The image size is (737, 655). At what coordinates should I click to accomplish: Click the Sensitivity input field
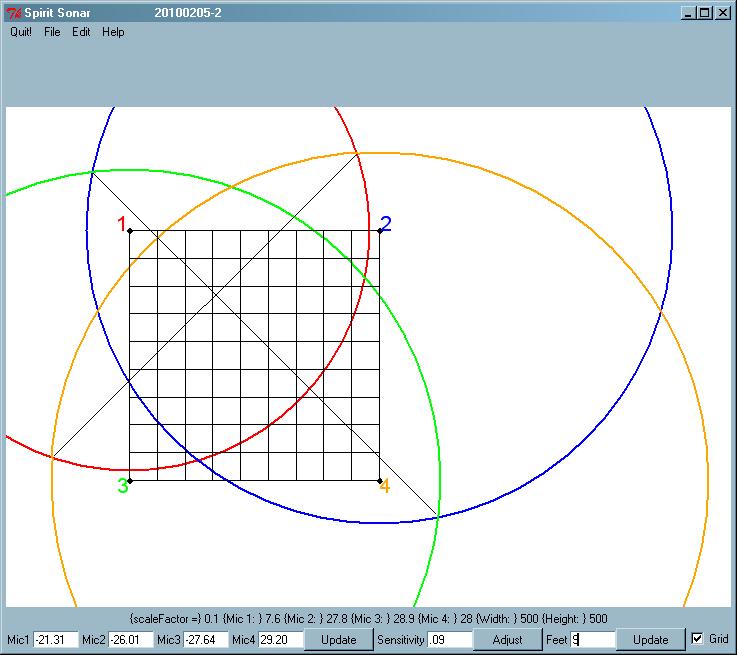[449, 640]
